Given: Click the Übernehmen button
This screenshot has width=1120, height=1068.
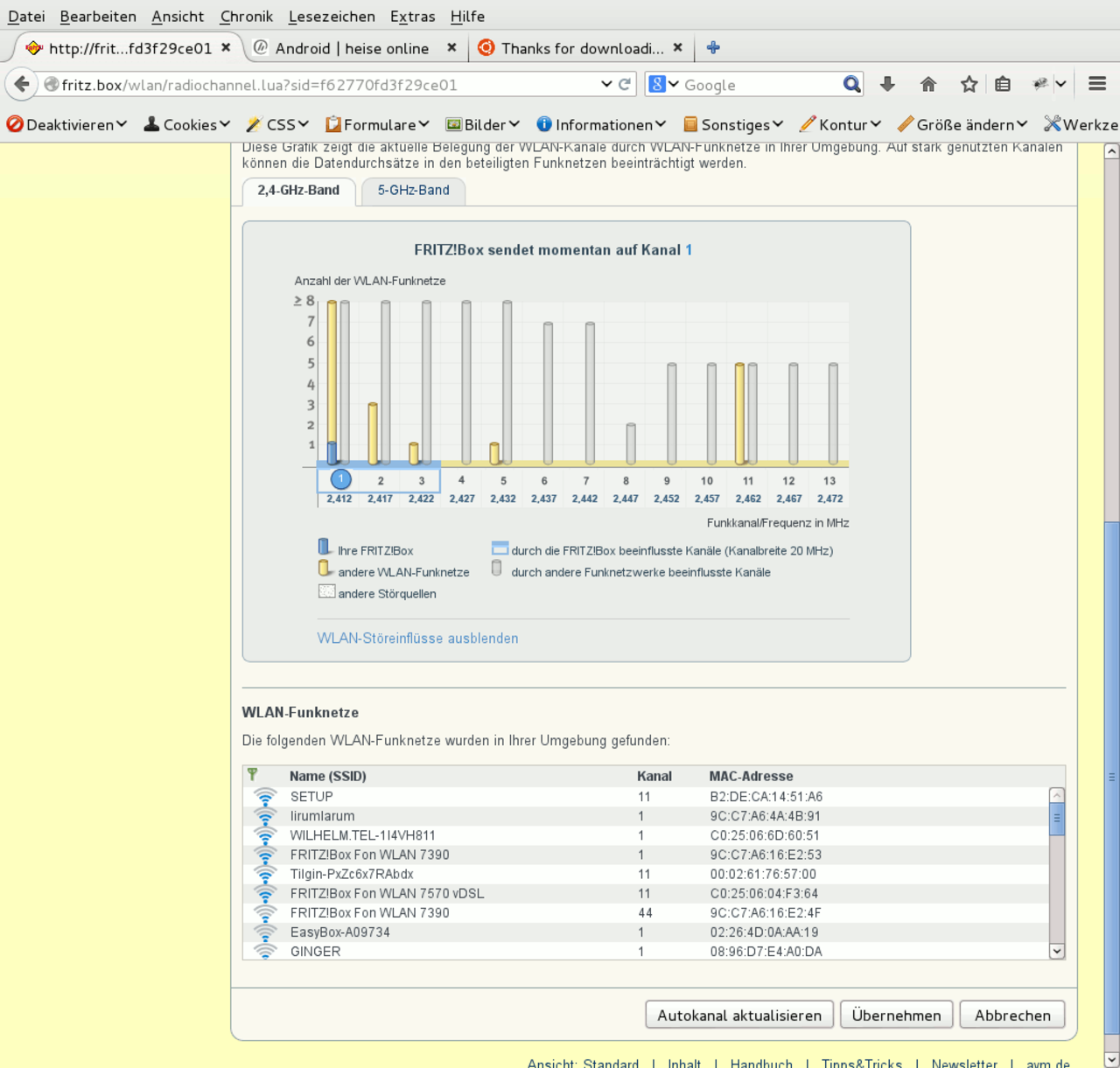Looking at the screenshot, I should point(896,1015).
